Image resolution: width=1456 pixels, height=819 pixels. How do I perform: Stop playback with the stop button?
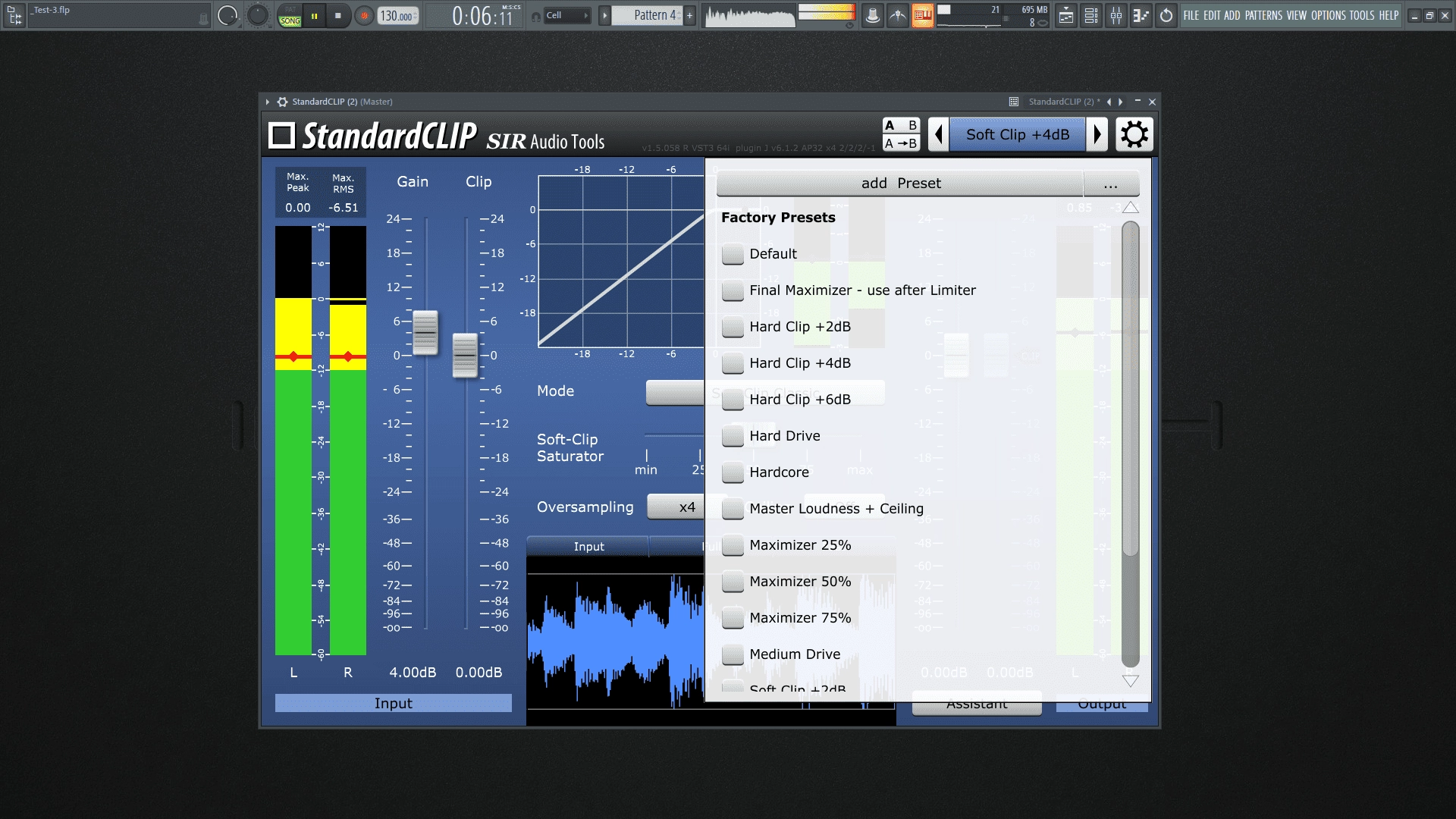(338, 15)
